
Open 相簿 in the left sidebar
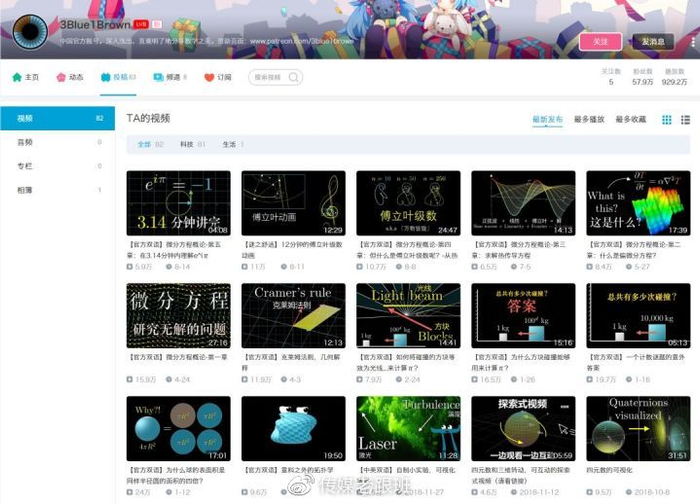tap(25, 190)
